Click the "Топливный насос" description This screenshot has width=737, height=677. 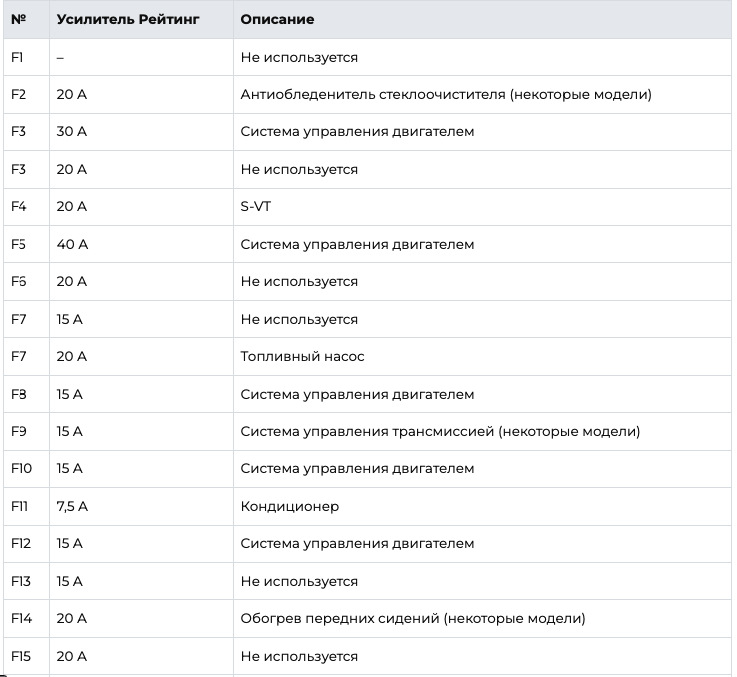point(303,356)
